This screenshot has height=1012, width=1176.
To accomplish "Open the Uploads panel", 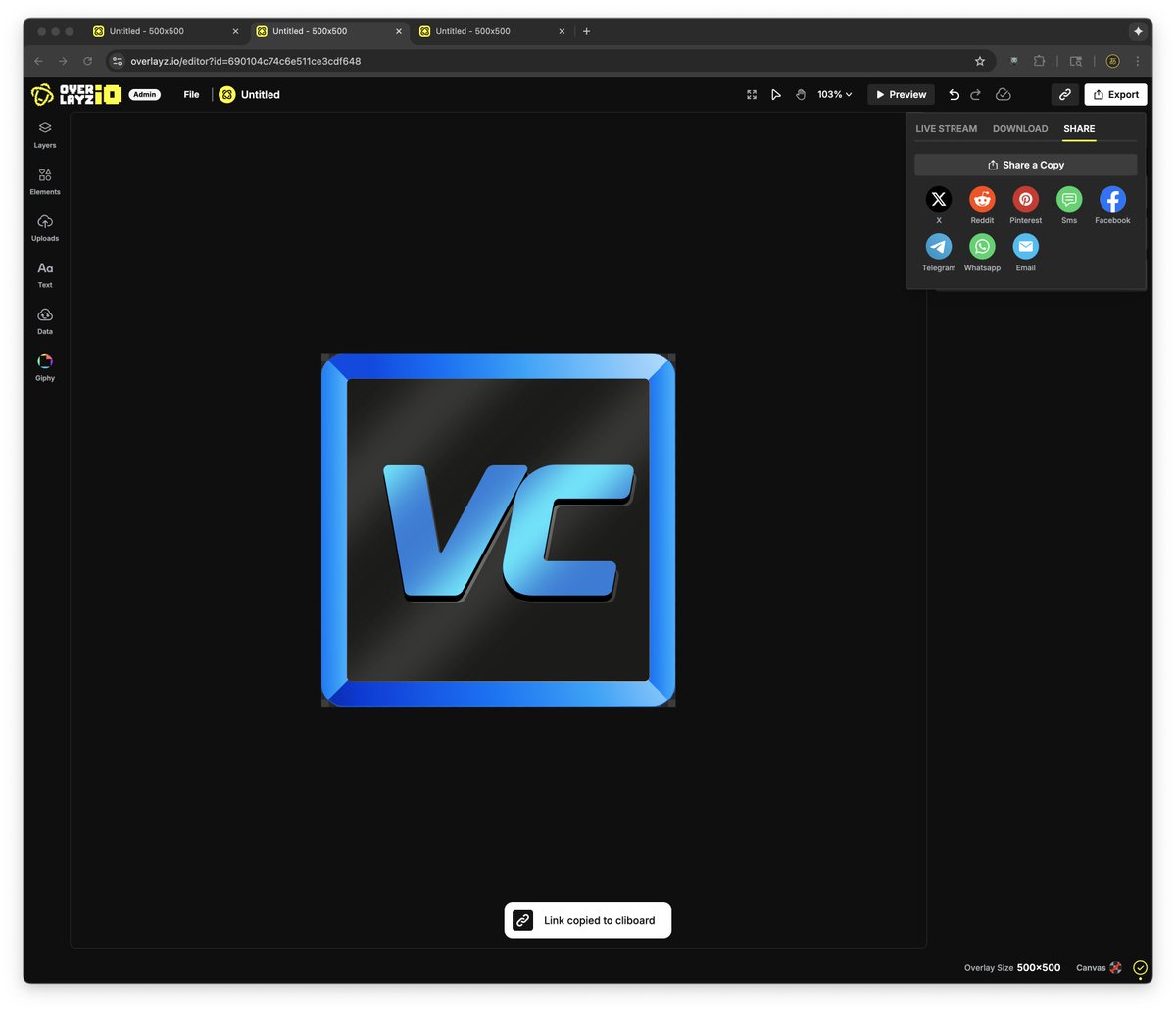I will tap(45, 228).
